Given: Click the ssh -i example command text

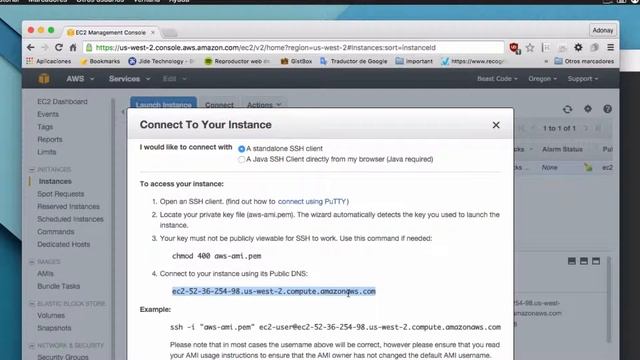Looking at the screenshot, I should tap(335, 327).
